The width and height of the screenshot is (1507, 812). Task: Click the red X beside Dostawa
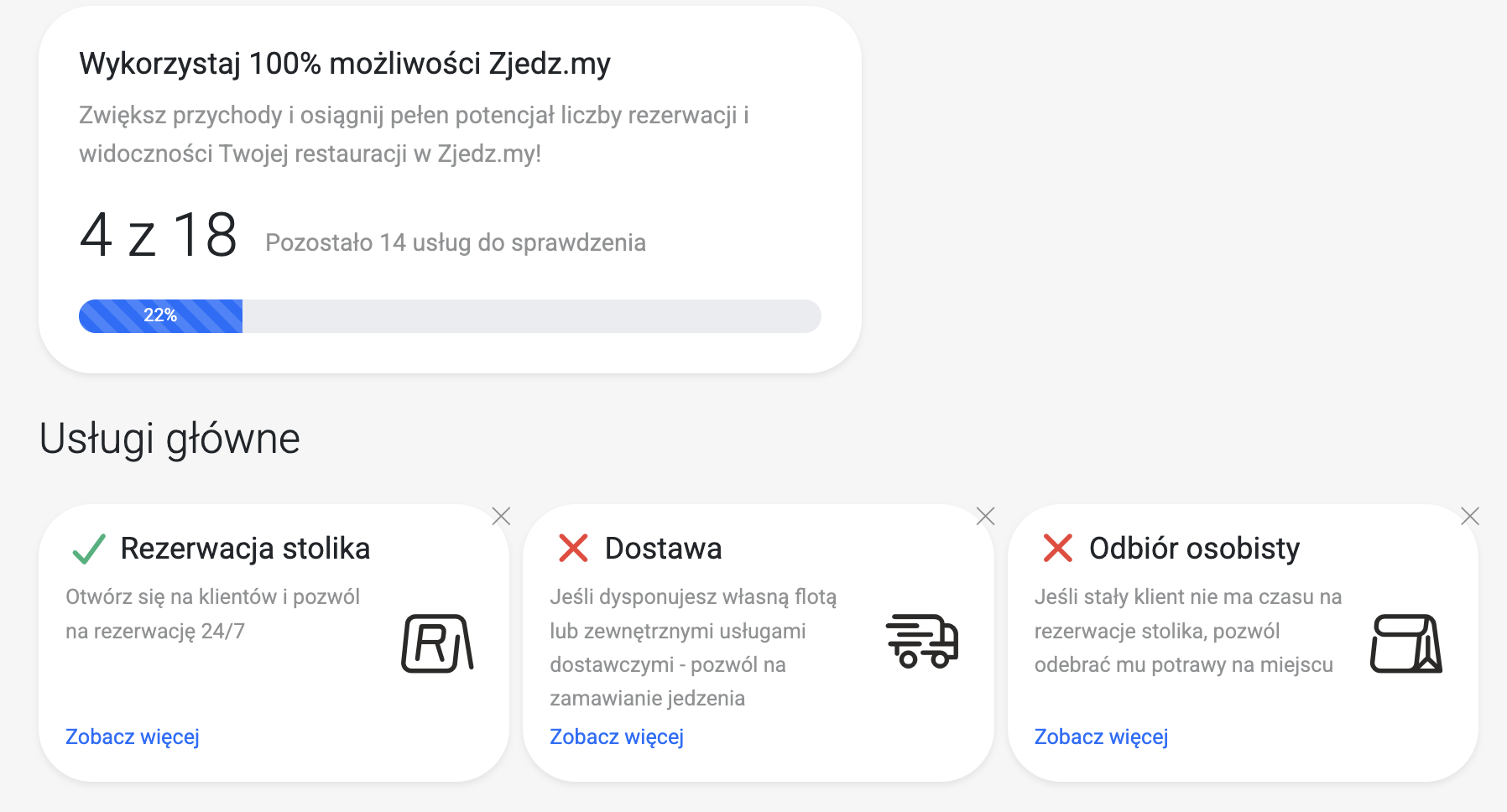[573, 549]
